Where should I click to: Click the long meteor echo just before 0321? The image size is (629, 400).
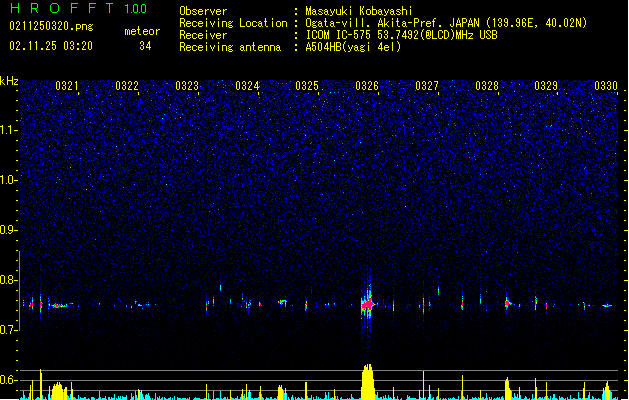60,305
